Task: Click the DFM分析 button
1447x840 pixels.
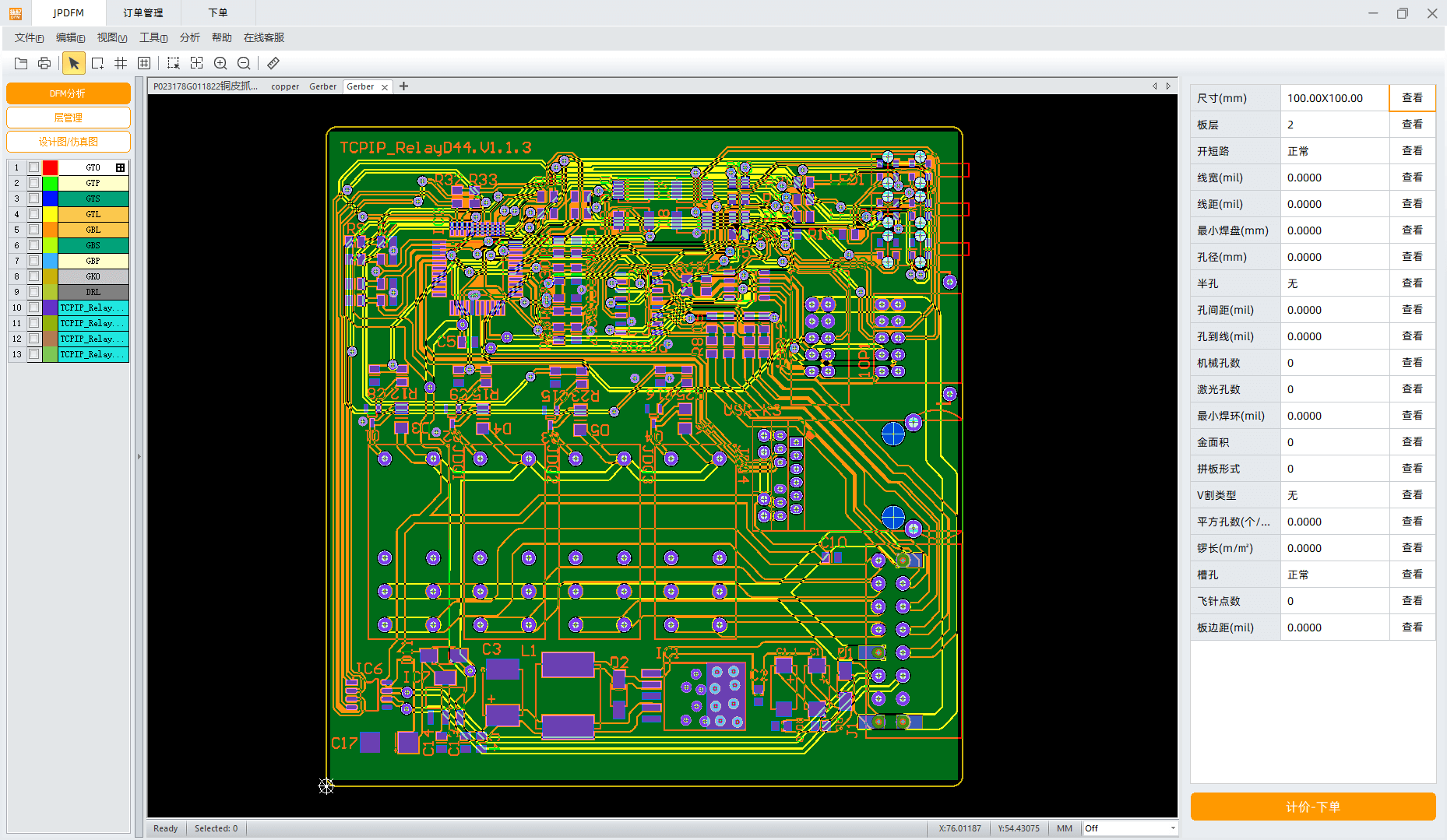Action: [69, 93]
